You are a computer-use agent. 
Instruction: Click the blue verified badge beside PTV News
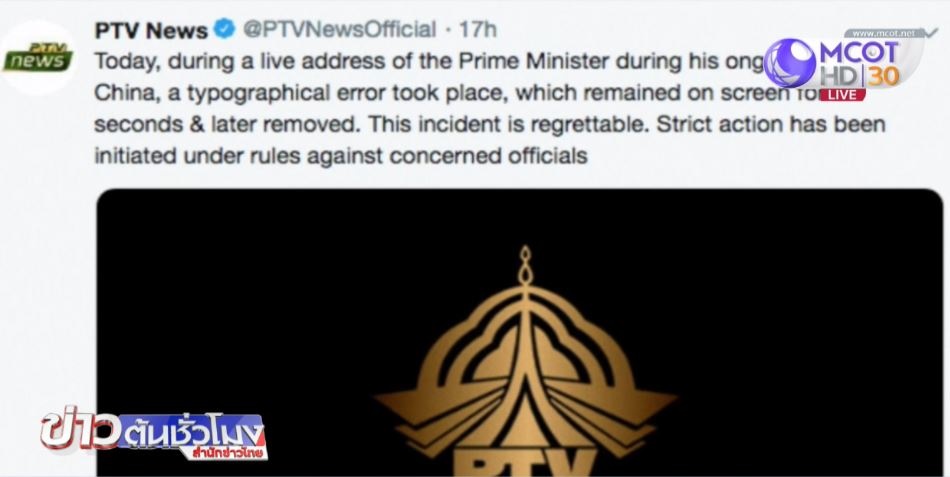click(x=225, y=29)
